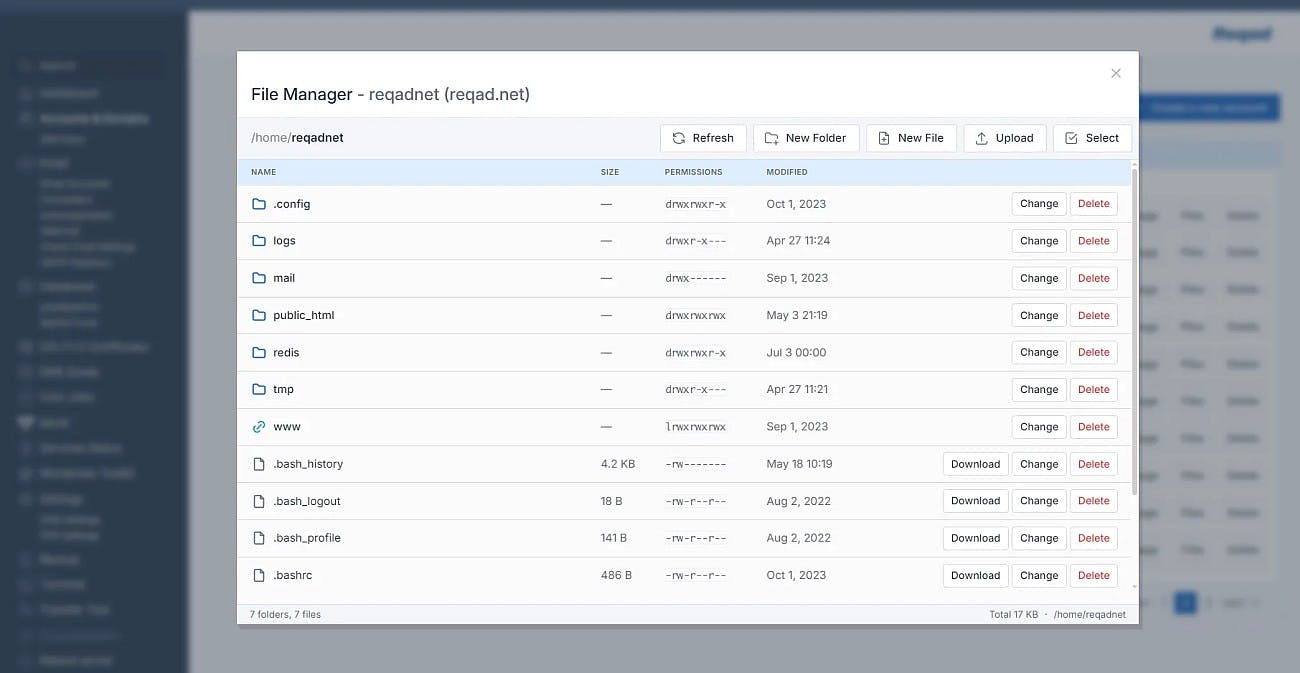
Task: Select the .bash_logout file name
Action: click(x=307, y=501)
